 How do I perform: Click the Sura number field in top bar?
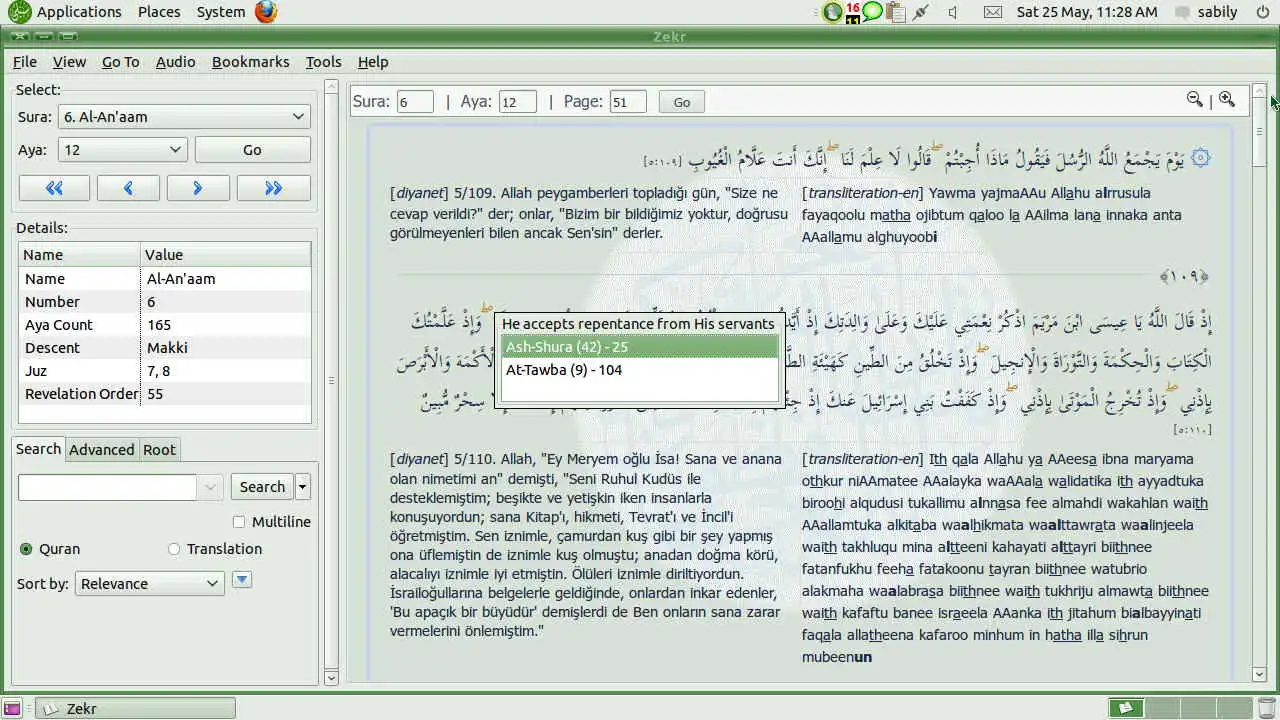click(x=415, y=102)
